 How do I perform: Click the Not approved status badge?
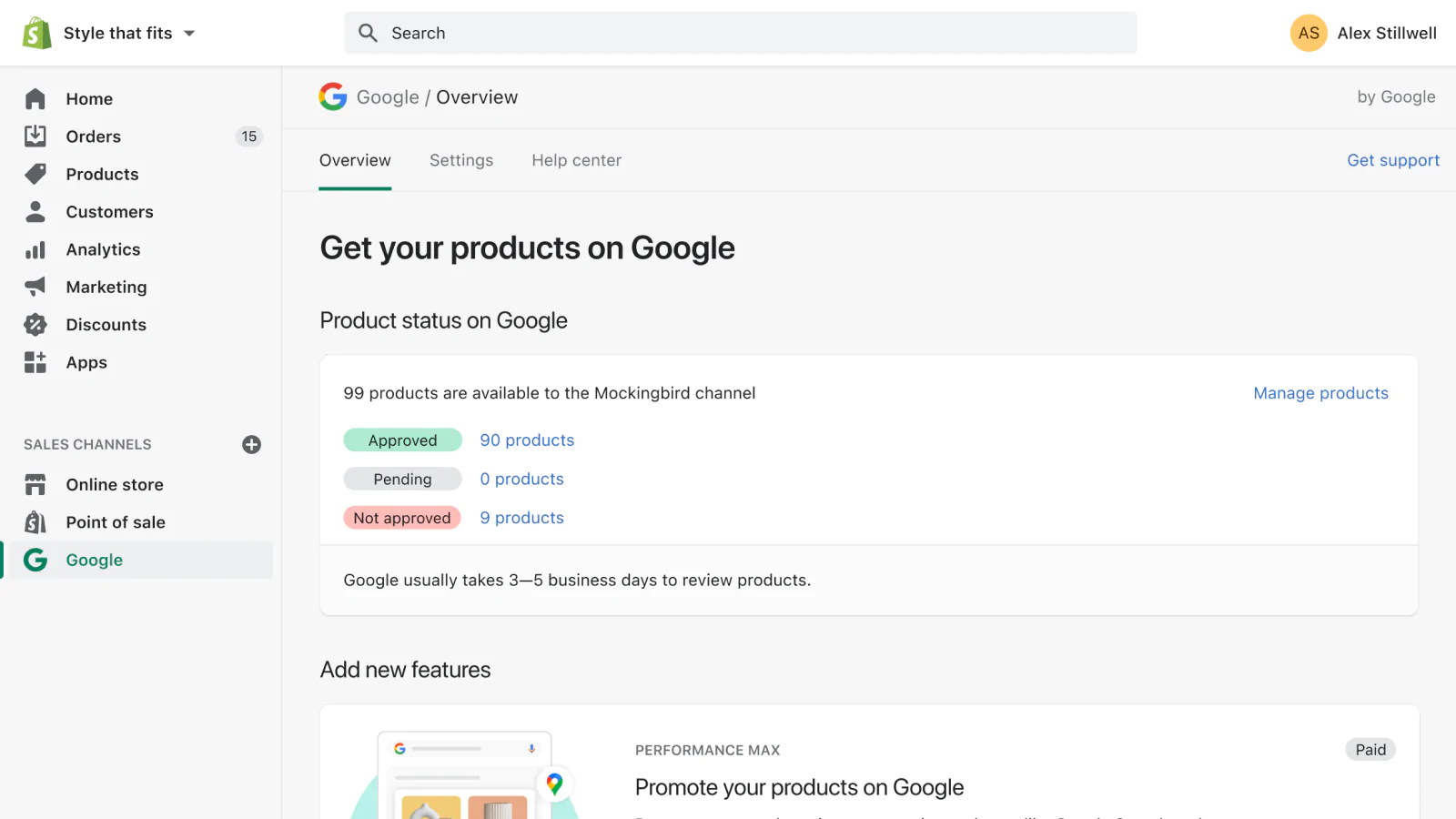pyautogui.click(x=402, y=518)
